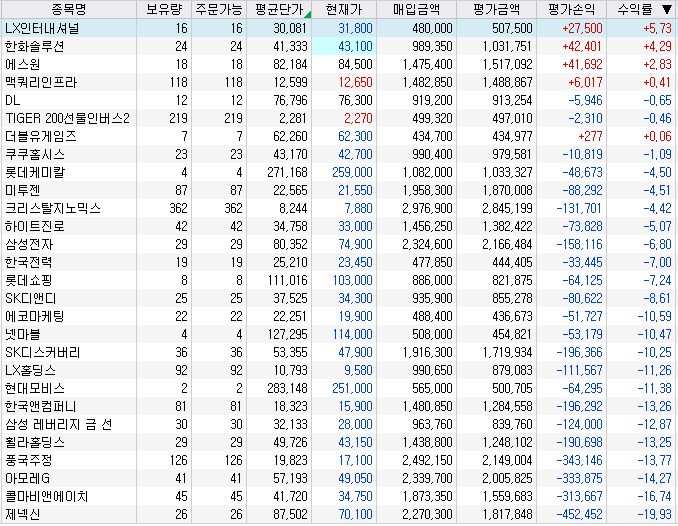Click the 평가금액 column header
The height and width of the screenshot is (526, 678).
496,9
